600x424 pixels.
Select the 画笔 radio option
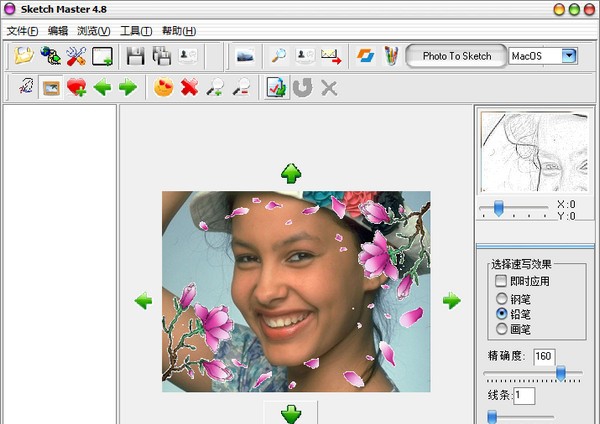(x=502, y=329)
